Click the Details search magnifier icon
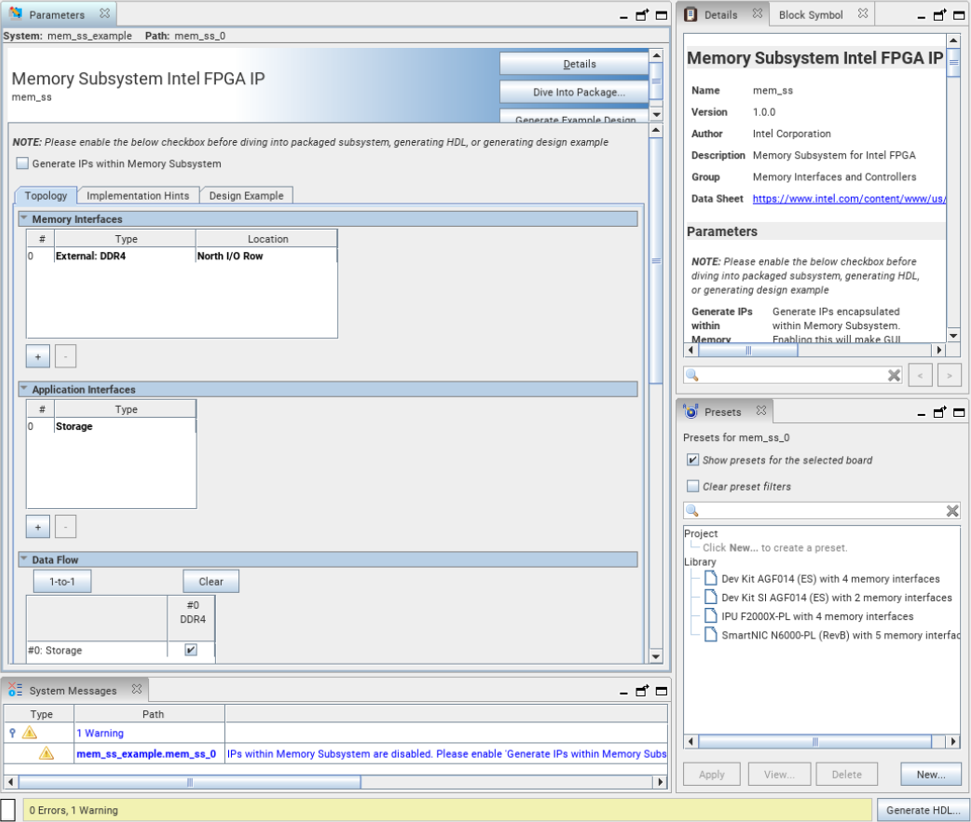The height and width of the screenshot is (822, 971). (x=692, y=375)
